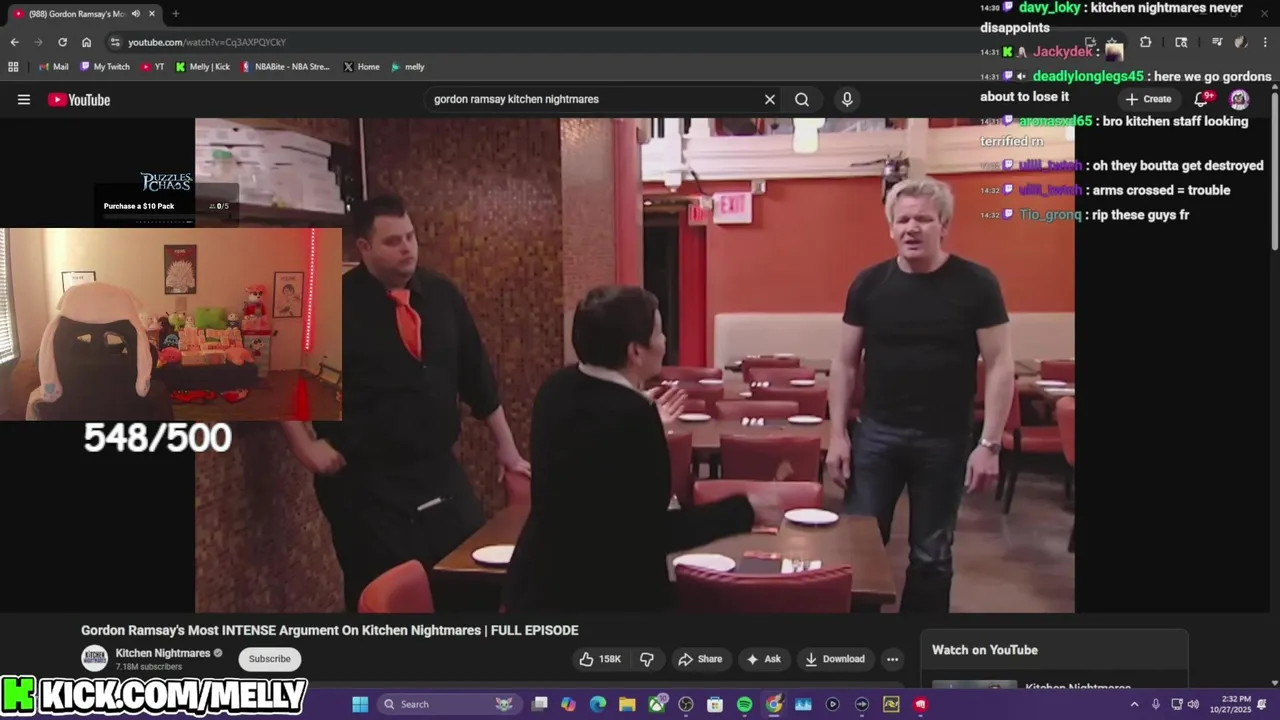The height and width of the screenshot is (720, 1280).
Task: Show hidden system tray icons chevron
Action: pos(1134,704)
